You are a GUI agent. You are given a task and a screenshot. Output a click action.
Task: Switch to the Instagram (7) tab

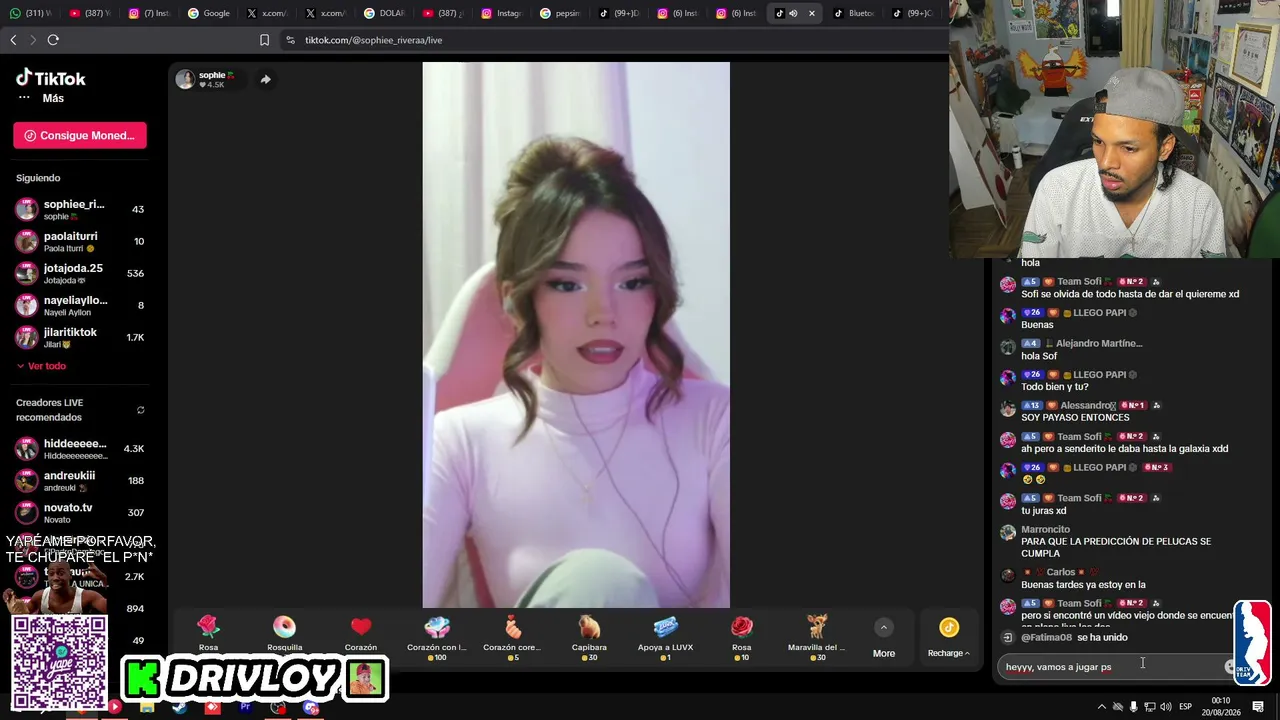tap(150, 13)
